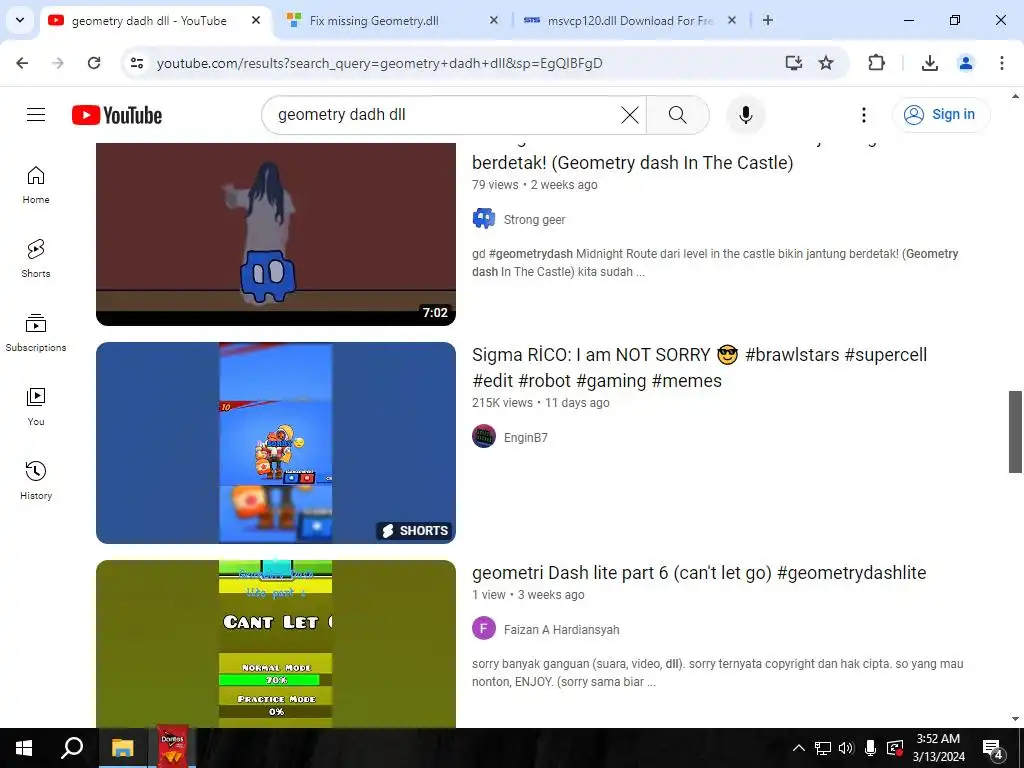The image size is (1024, 768).
Task: Click the page vertical scrollbar thumb
Action: pos(1015,432)
